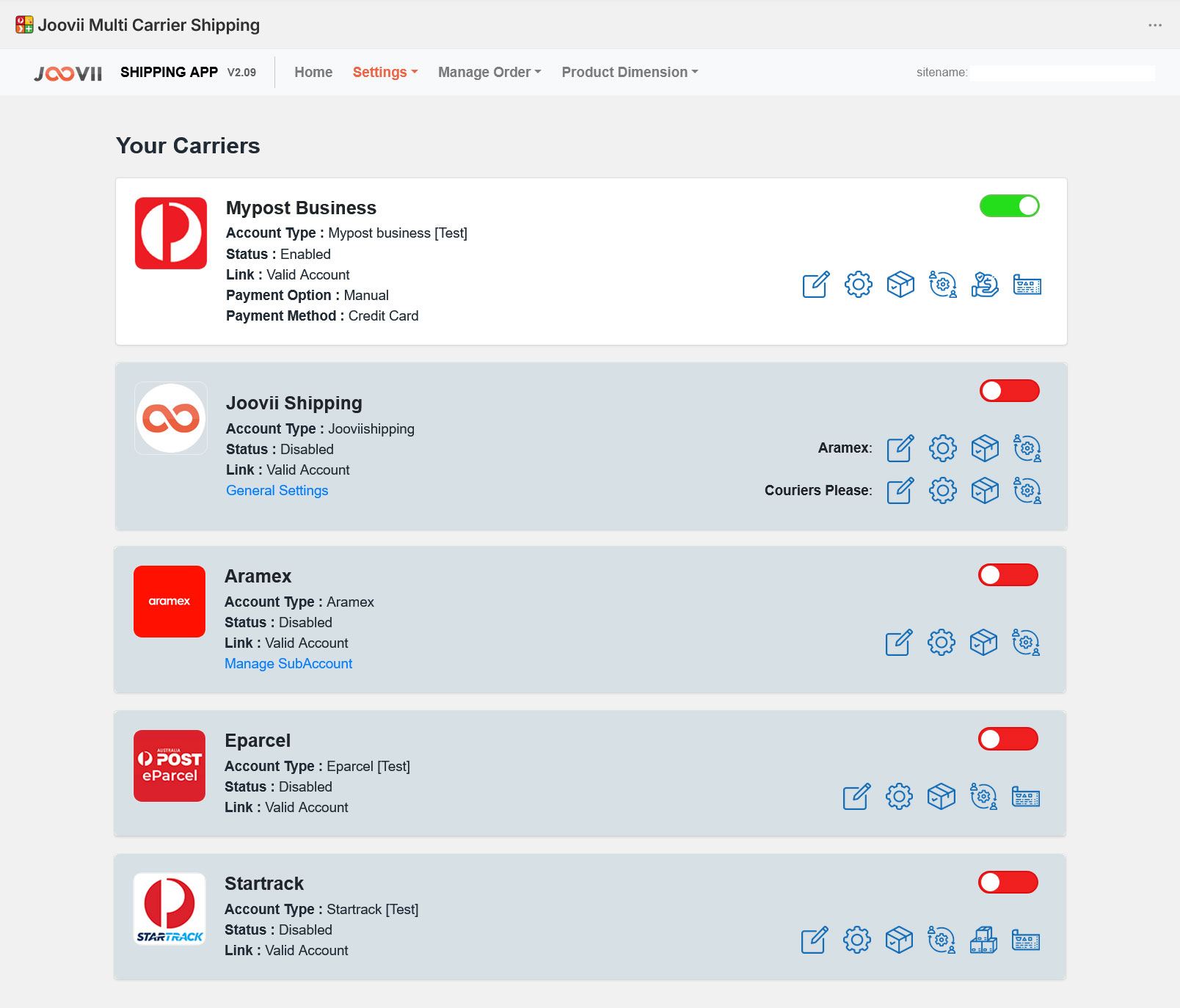This screenshot has width=1180, height=1008.
Task: Open the gear settings icon for Eparcel
Action: 899,796
